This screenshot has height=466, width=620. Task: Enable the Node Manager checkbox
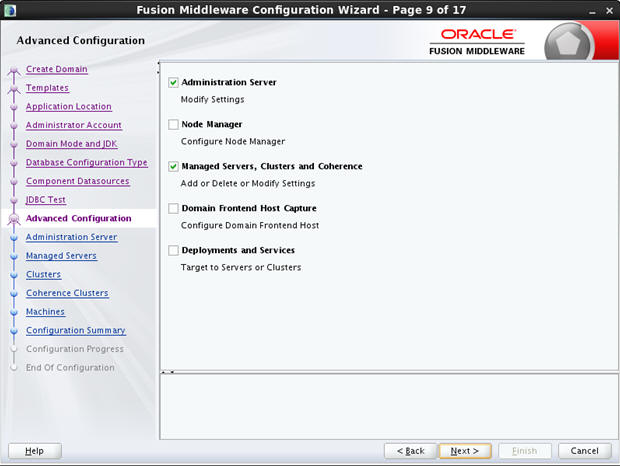173,125
